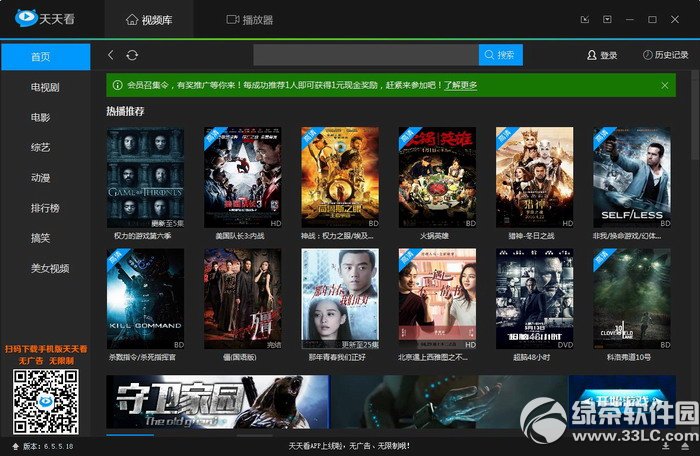This screenshot has height=456, width=700.
Task: Click the mini-mode window icon in title bar
Action: pos(585,19)
